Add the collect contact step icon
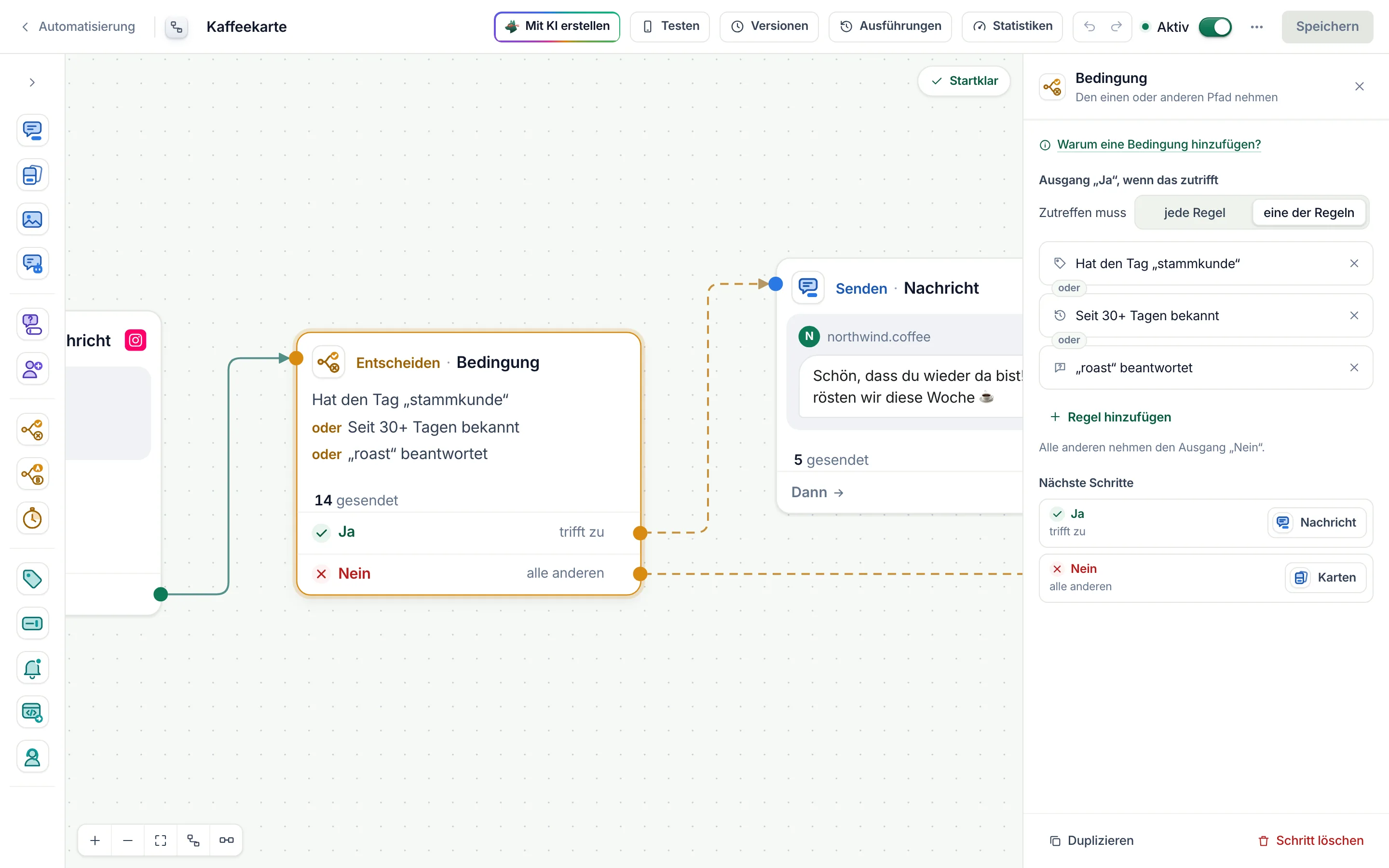Viewport: 1389px width, 868px height. click(x=32, y=368)
